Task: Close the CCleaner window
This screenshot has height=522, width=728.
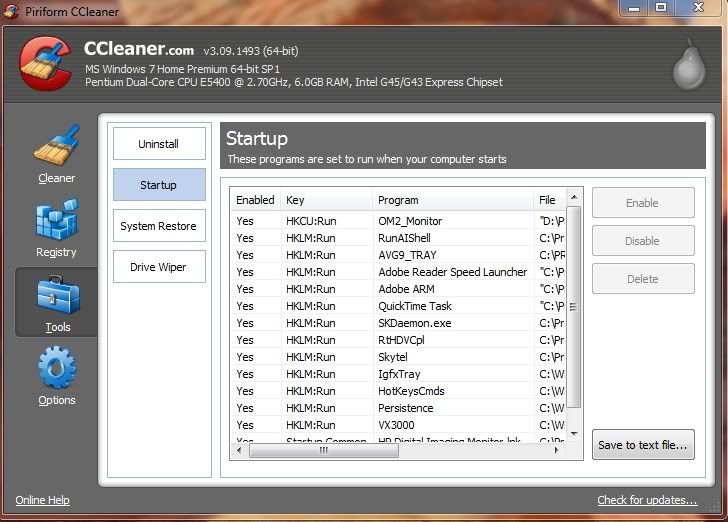Action: click(699, 7)
